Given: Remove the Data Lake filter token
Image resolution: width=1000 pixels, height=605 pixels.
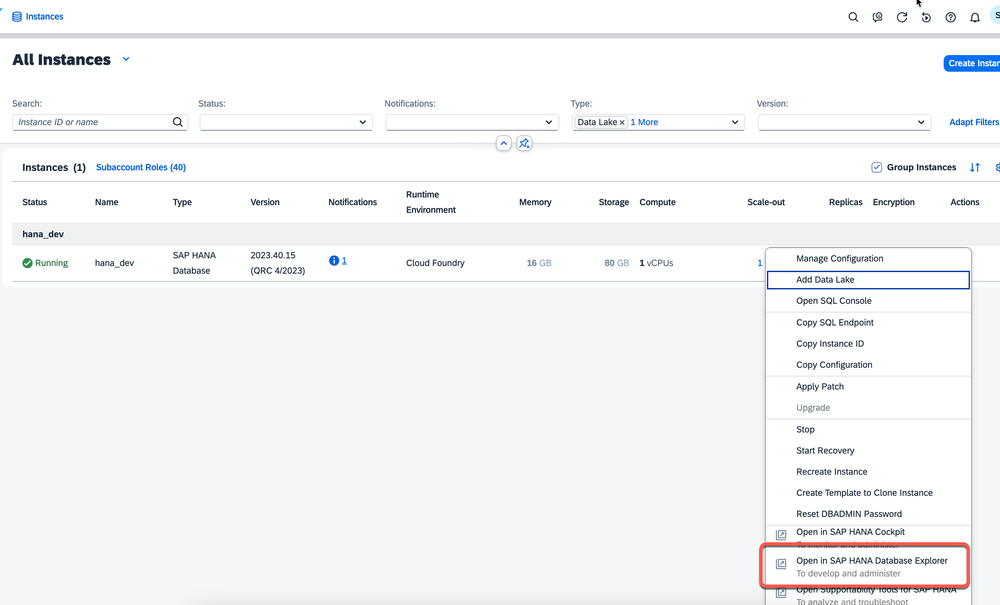Looking at the screenshot, I should [x=622, y=122].
